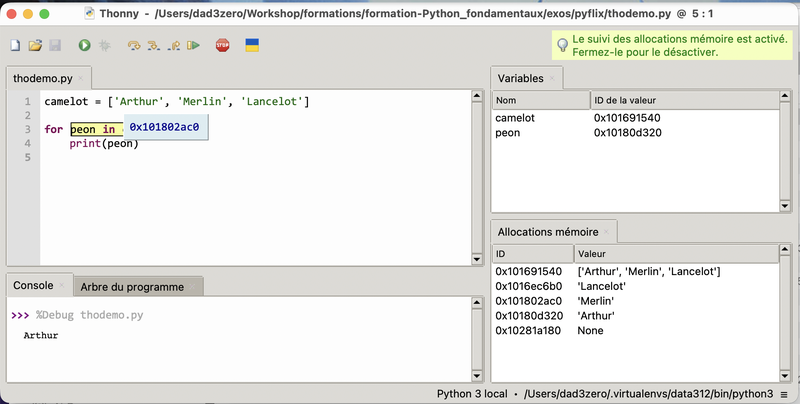The height and width of the screenshot is (404, 800).
Task: Close the Allocations mémoire tab
Action: point(606,232)
